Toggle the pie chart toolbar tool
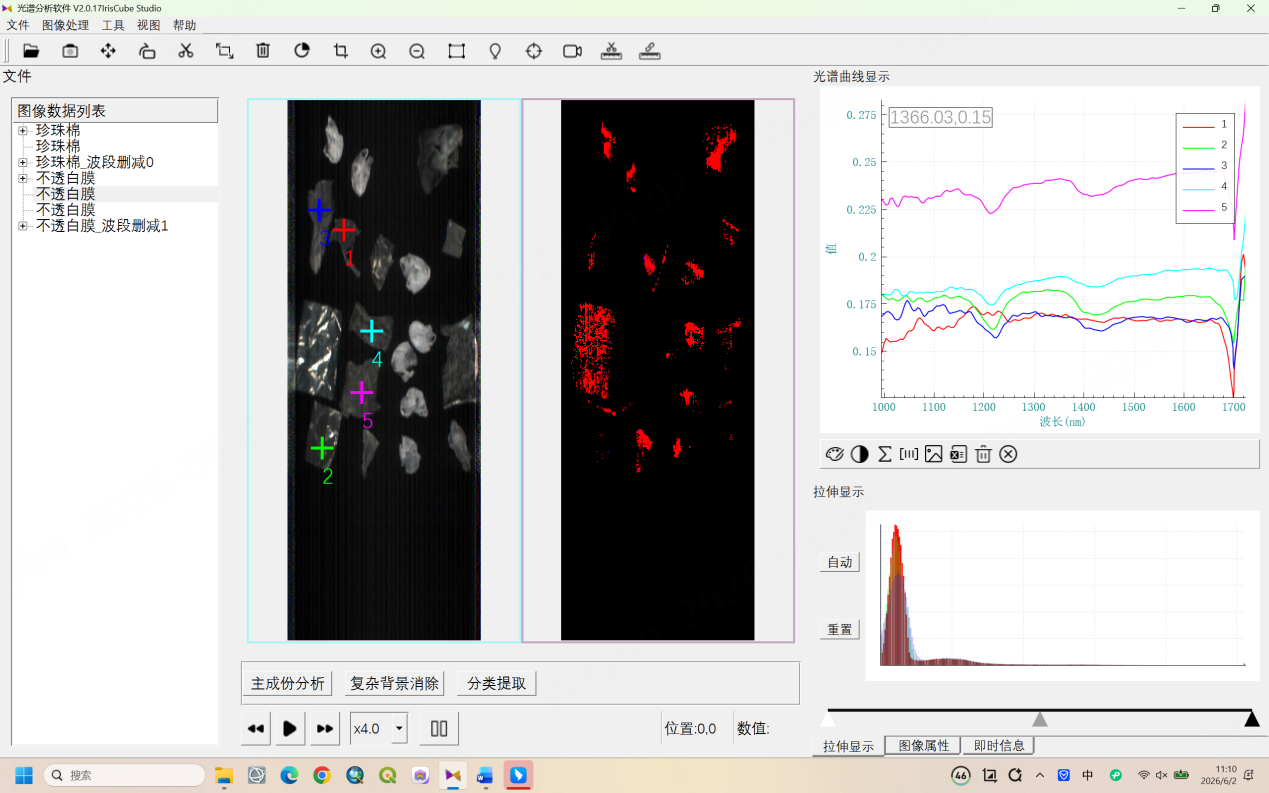 tap(302, 51)
